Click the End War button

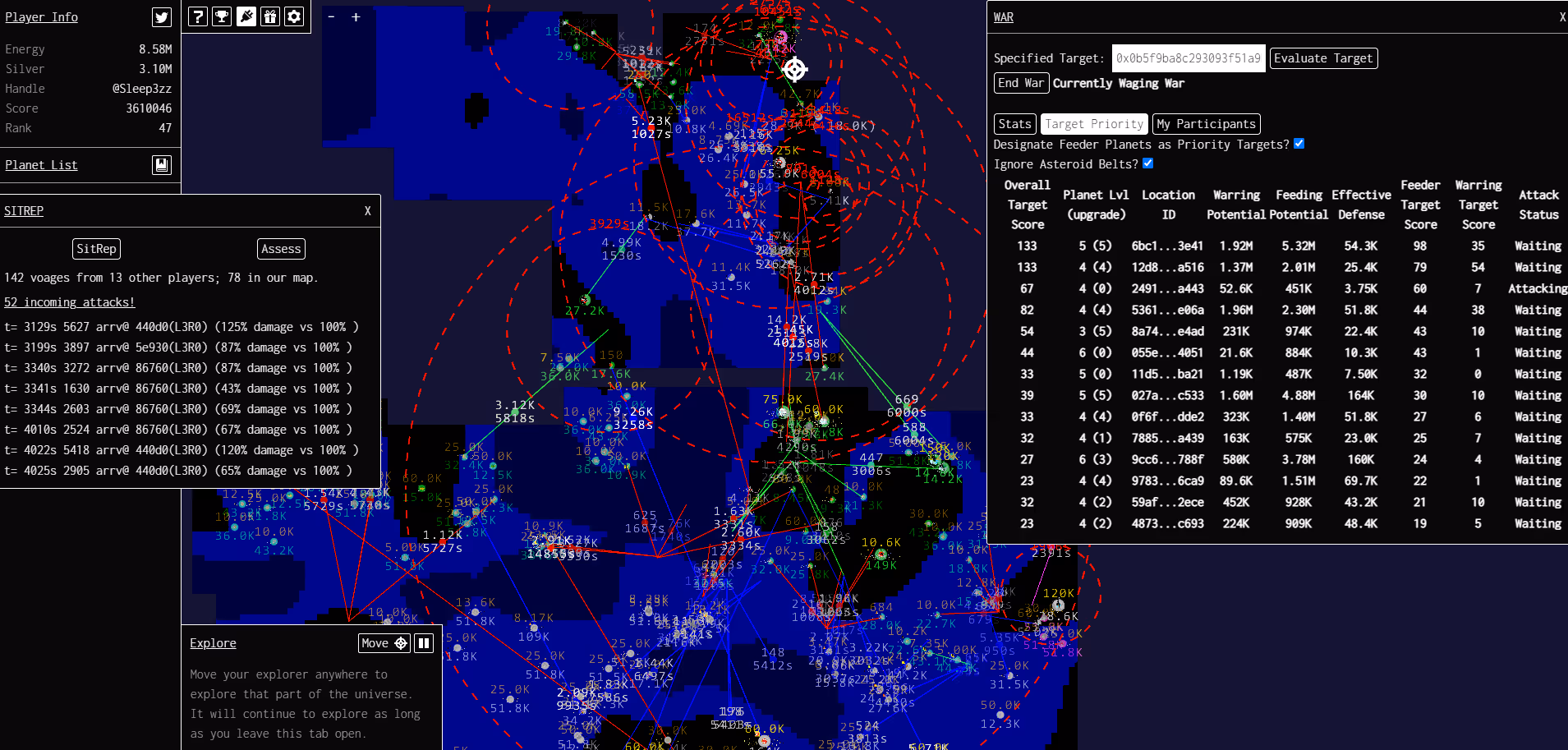click(x=1022, y=83)
